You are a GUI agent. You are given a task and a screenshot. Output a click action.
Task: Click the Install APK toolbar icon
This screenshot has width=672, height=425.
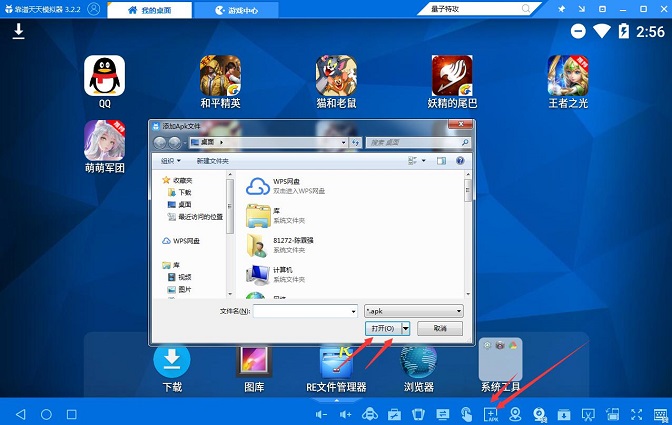pos(491,414)
